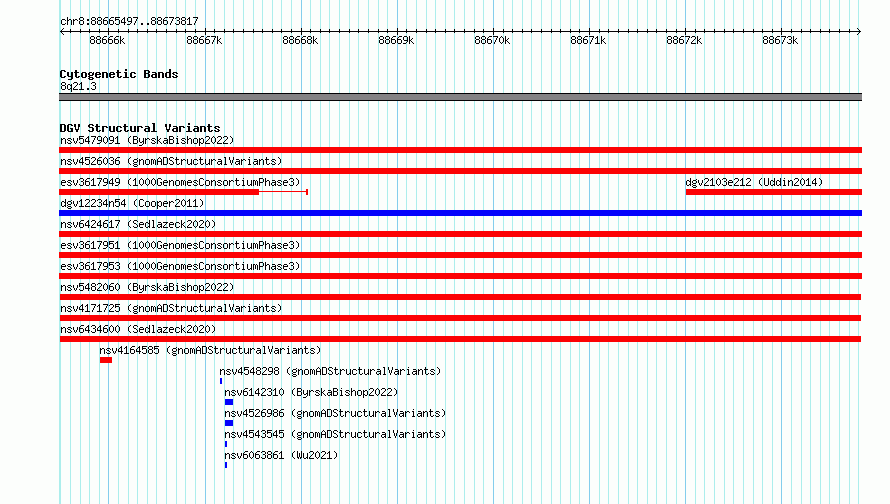Open nsv4171725 (gnomADStructuralVariants) label

click(x=171, y=308)
